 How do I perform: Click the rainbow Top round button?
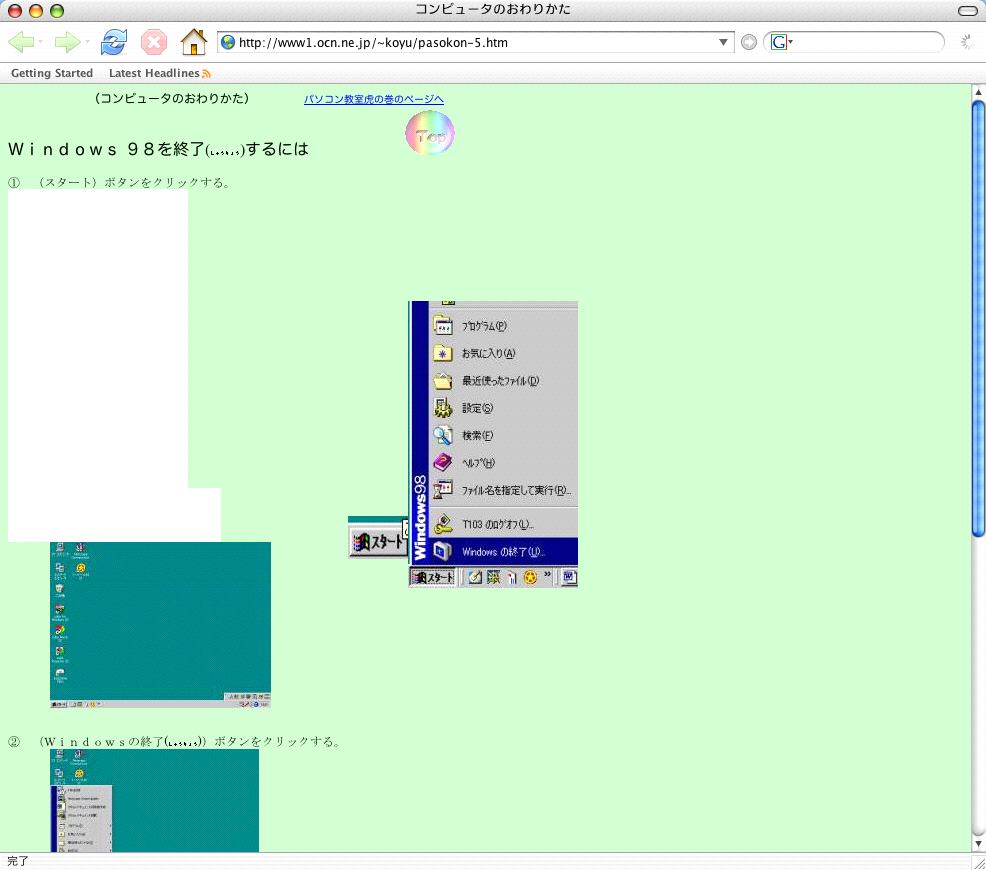pos(429,133)
